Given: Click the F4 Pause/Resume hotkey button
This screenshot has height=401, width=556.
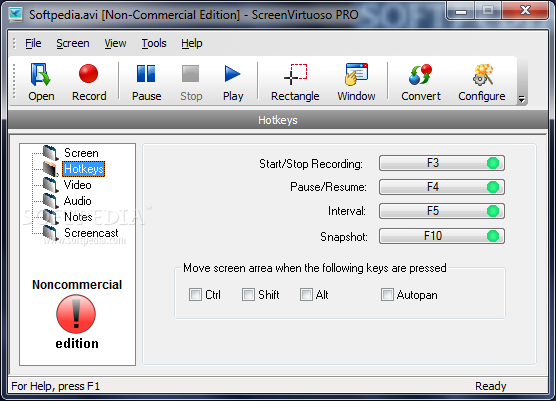Looking at the screenshot, I should [x=442, y=187].
